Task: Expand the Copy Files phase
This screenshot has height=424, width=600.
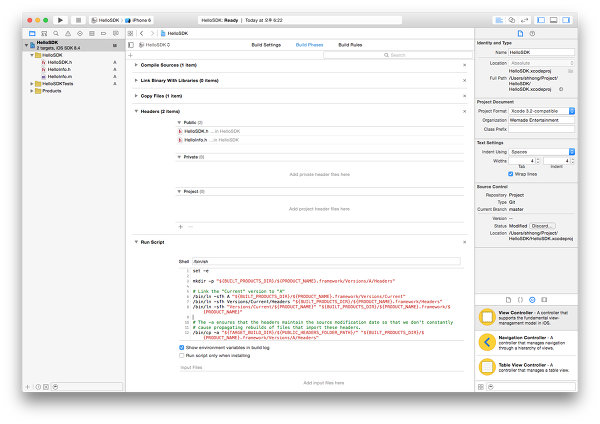Action: coord(136,96)
